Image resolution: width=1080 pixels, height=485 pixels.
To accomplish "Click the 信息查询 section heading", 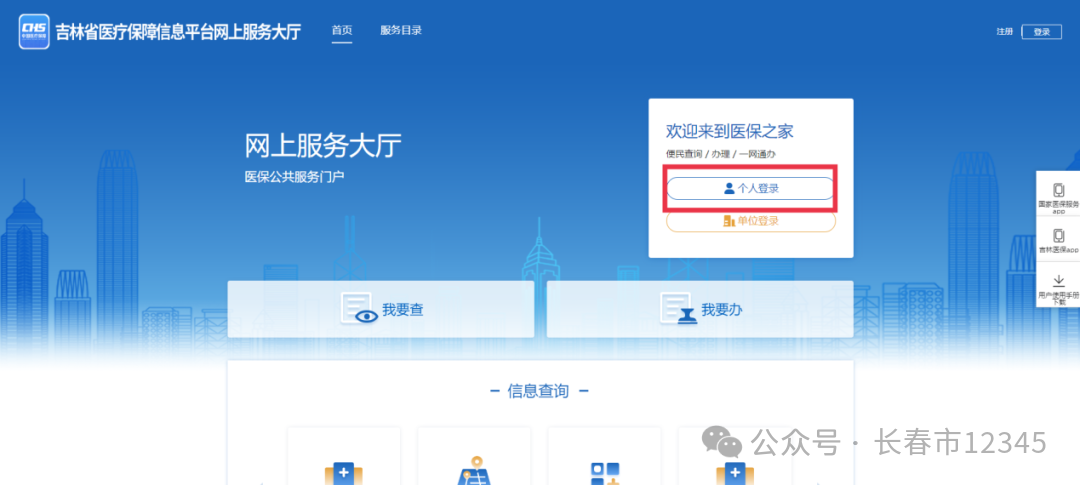I will pyautogui.click(x=539, y=391).
